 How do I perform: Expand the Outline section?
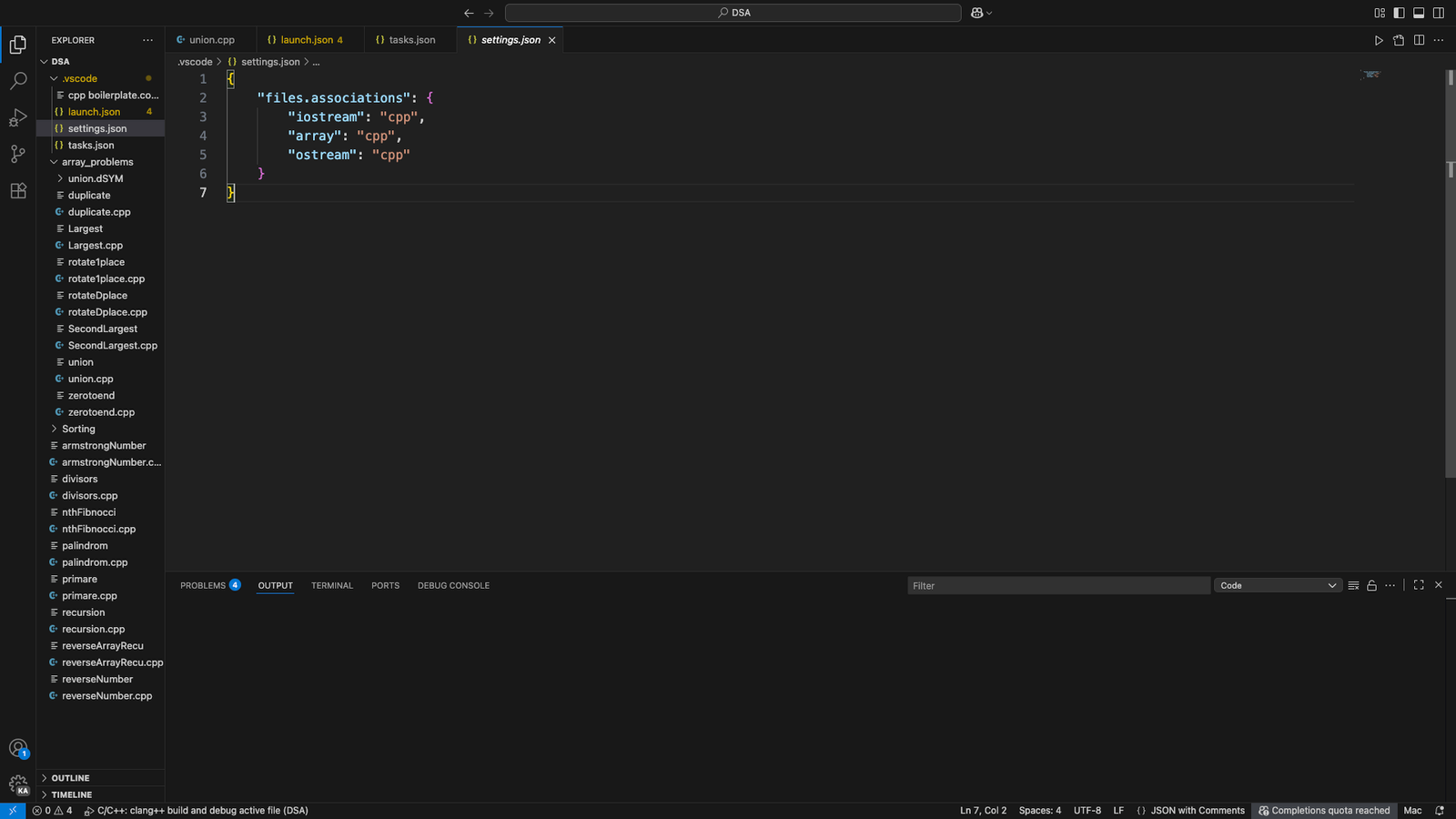[x=70, y=778]
